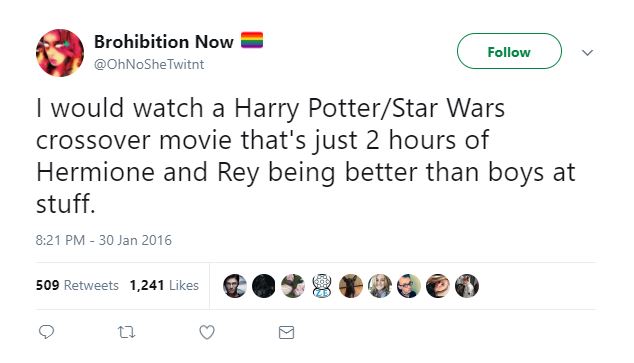Viewport: 634px width, 363px height.
Task: Follow the OhNoSheTwitnt account
Action: coord(509,51)
